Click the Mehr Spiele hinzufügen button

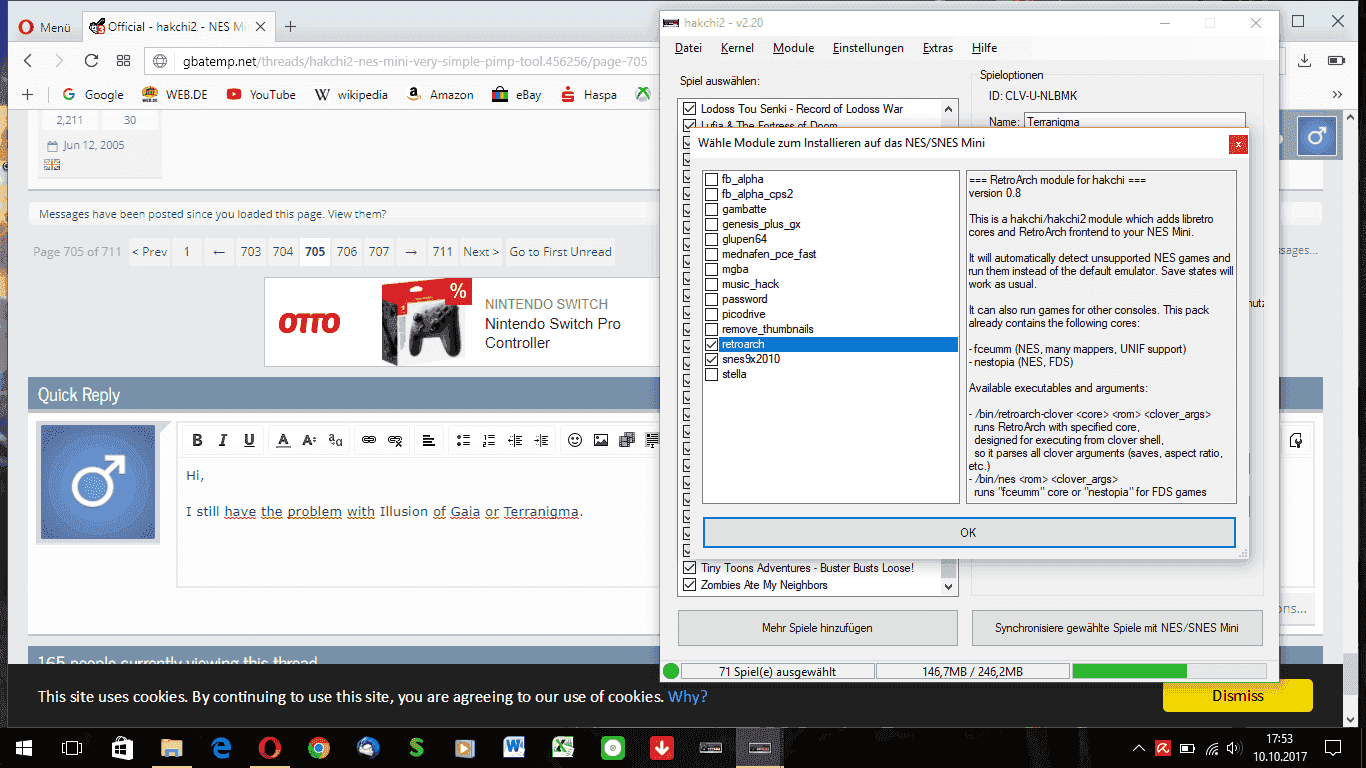pos(817,628)
